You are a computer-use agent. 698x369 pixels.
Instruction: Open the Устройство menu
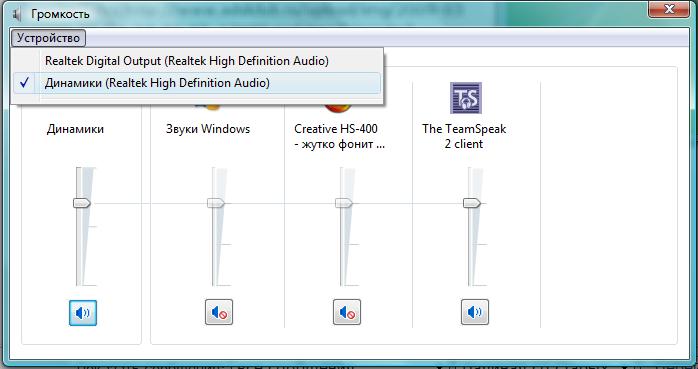click(48, 38)
